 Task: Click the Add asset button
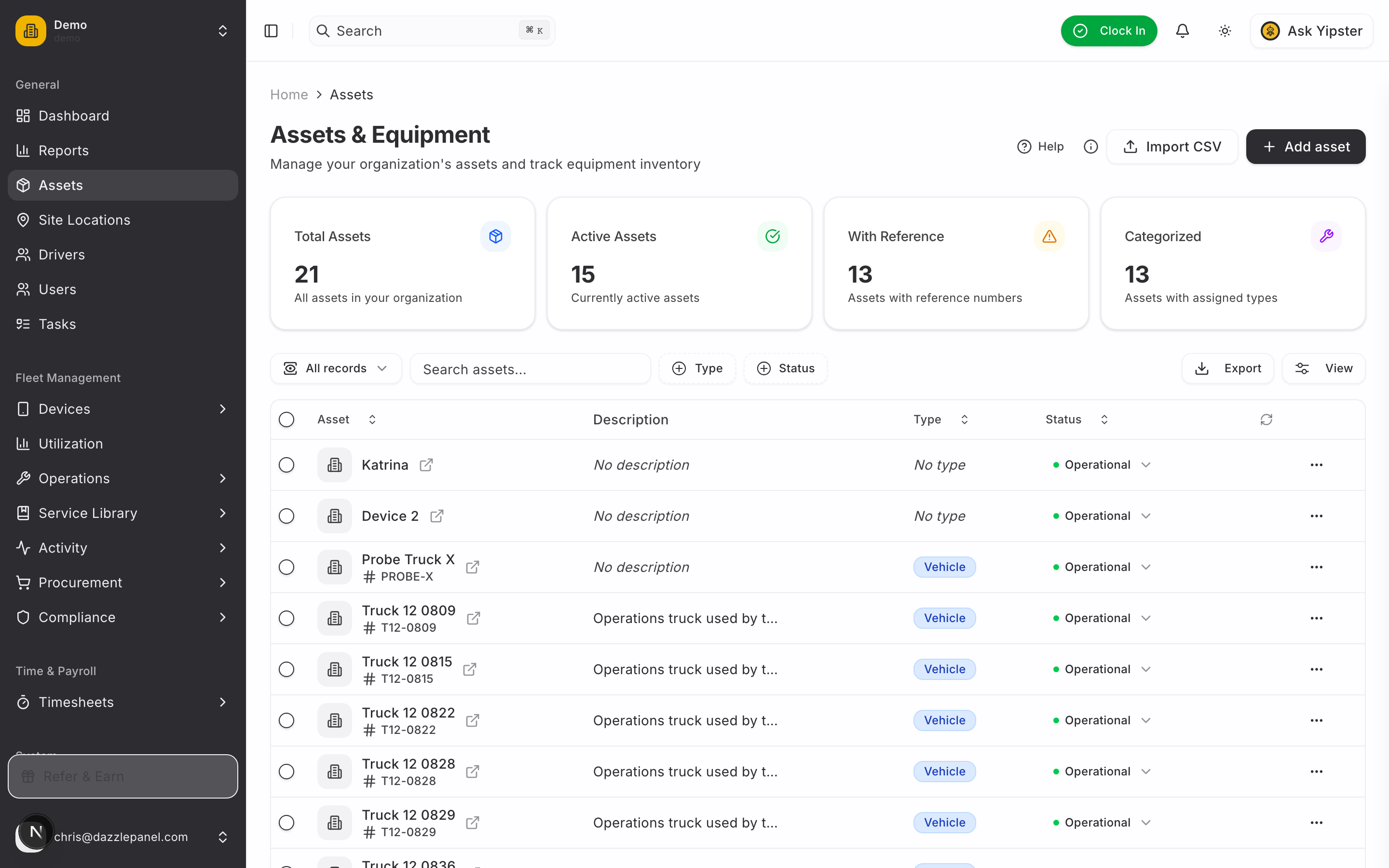[x=1305, y=147]
